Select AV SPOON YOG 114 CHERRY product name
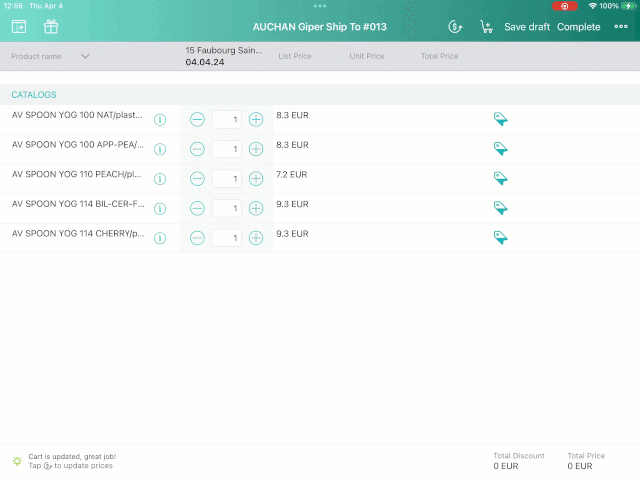 click(x=78, y=233)
